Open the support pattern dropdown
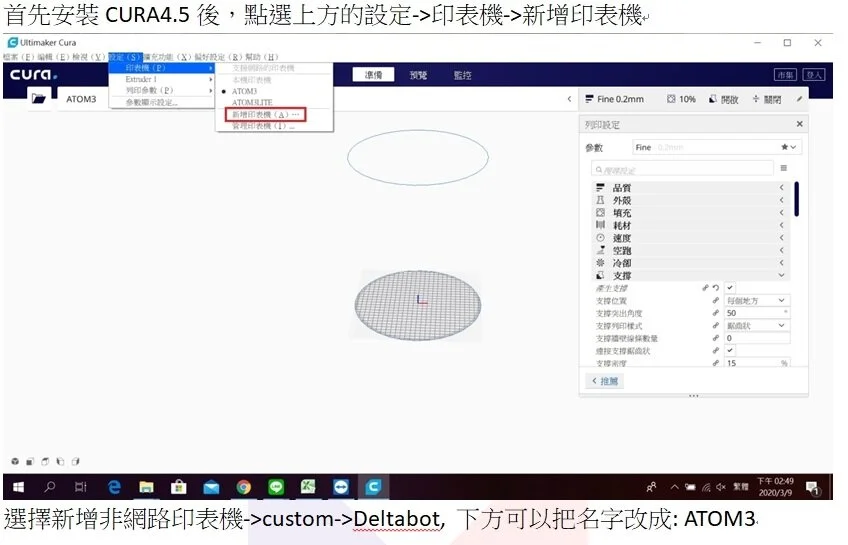Viewport: 848px width, 545px height. [757, 325]
